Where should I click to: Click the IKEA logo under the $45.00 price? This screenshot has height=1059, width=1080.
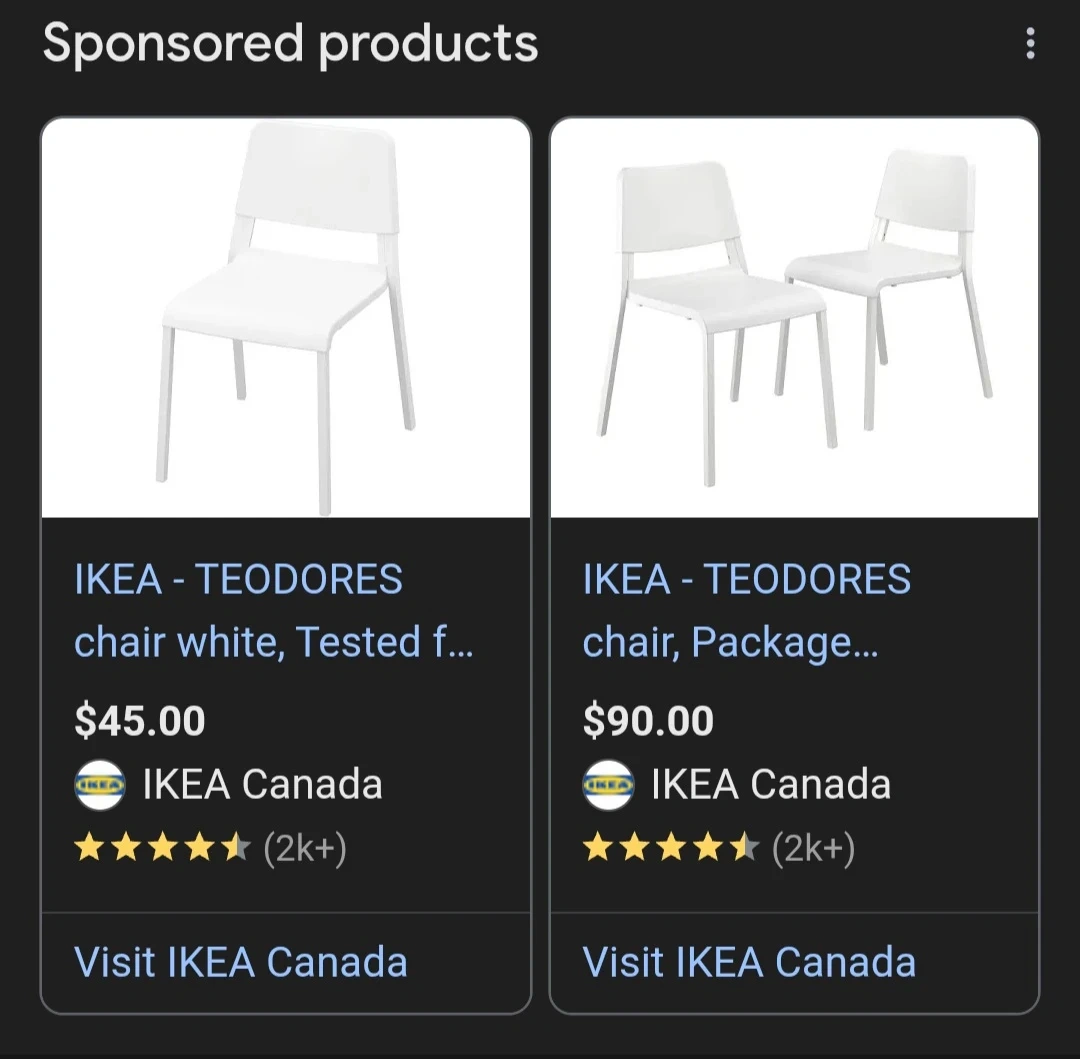[100, 785]
